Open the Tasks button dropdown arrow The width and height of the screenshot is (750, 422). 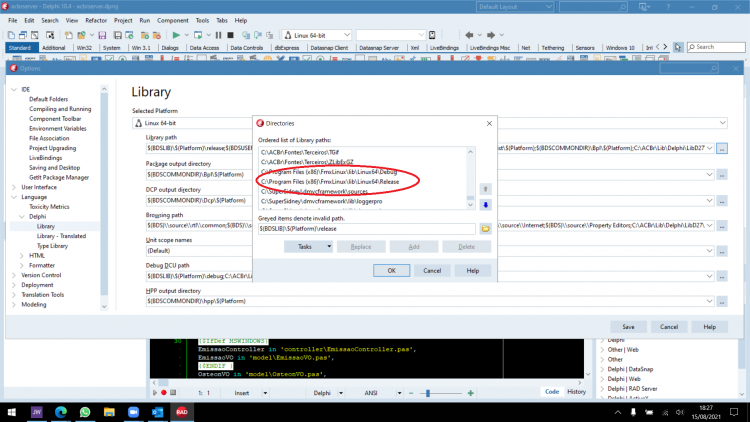pyautogui.click(x=329, y=247)
